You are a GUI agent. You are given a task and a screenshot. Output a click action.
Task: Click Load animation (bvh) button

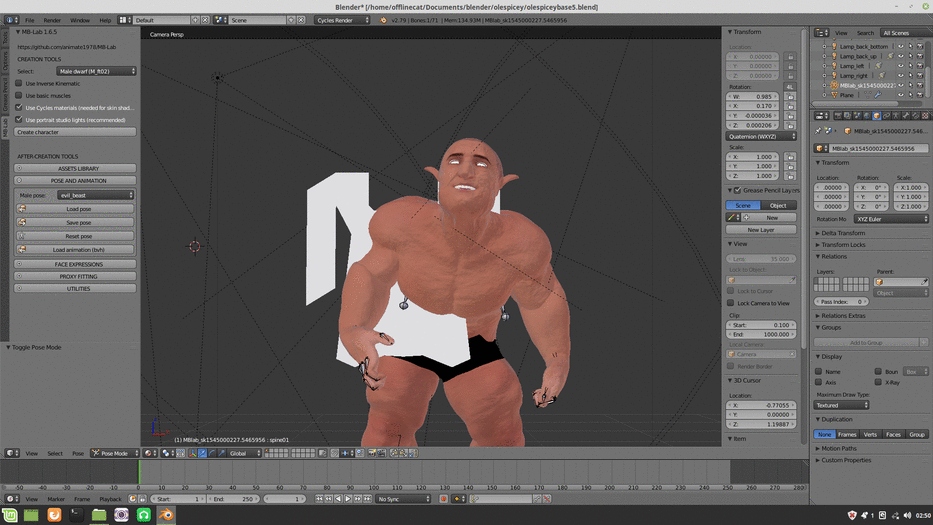75,250
